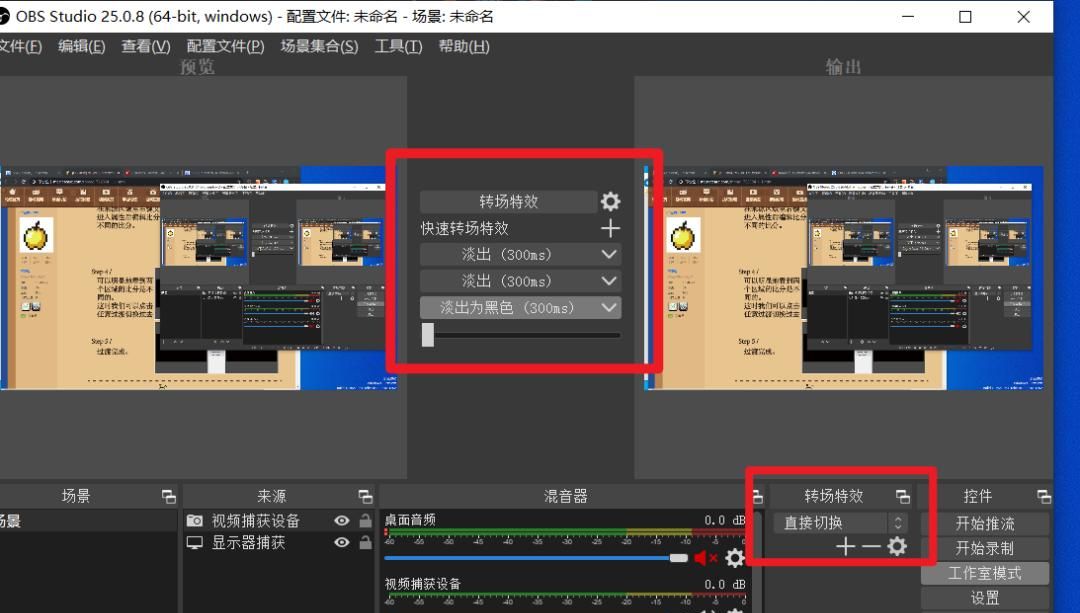Add a transition with plus icon in 转场特效 dock
Image resolution: width=1080 pixels, height=613 pixels.
[845, 546]
